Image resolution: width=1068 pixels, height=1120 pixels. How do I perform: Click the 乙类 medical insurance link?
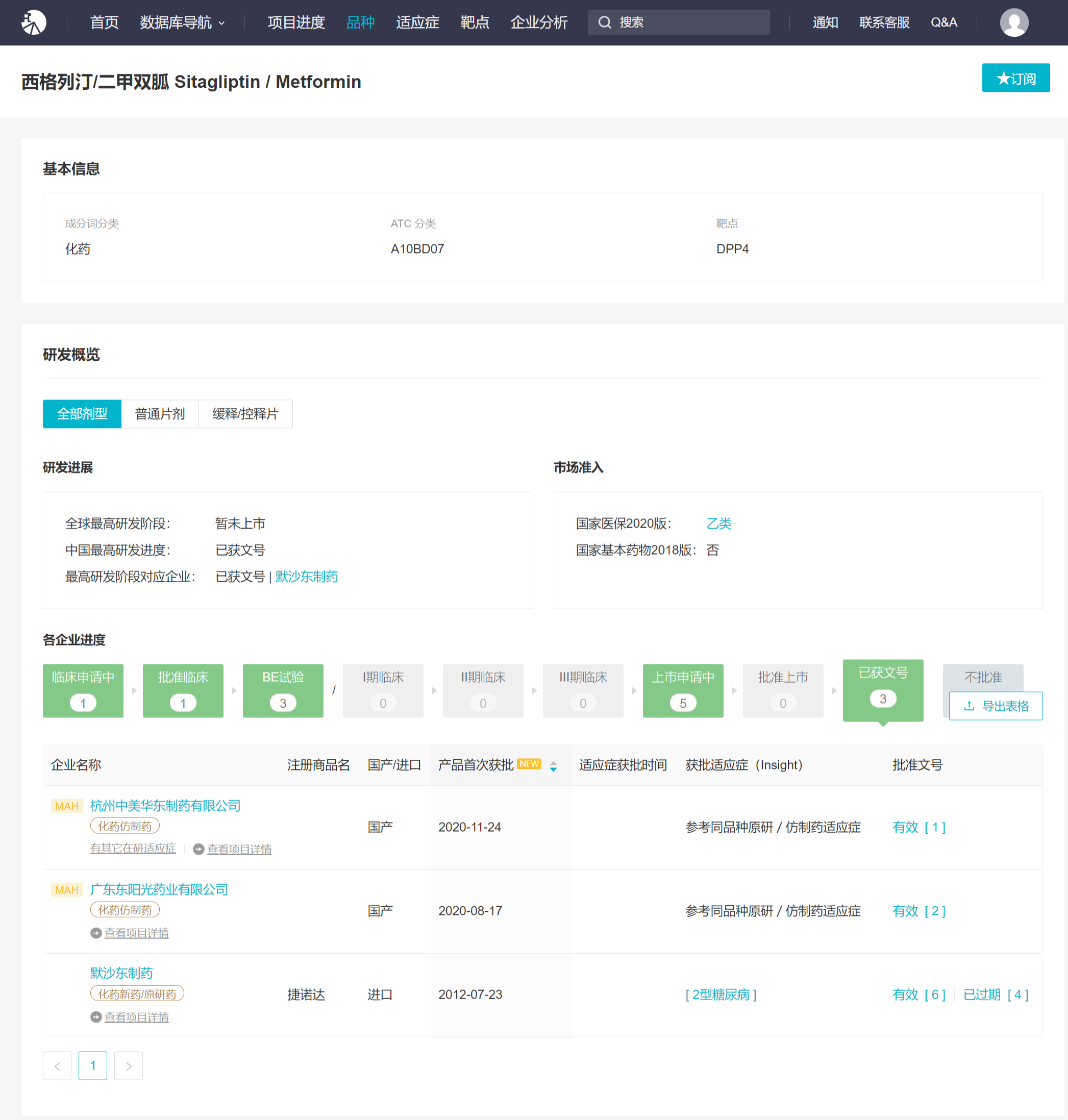click(718, 524)
